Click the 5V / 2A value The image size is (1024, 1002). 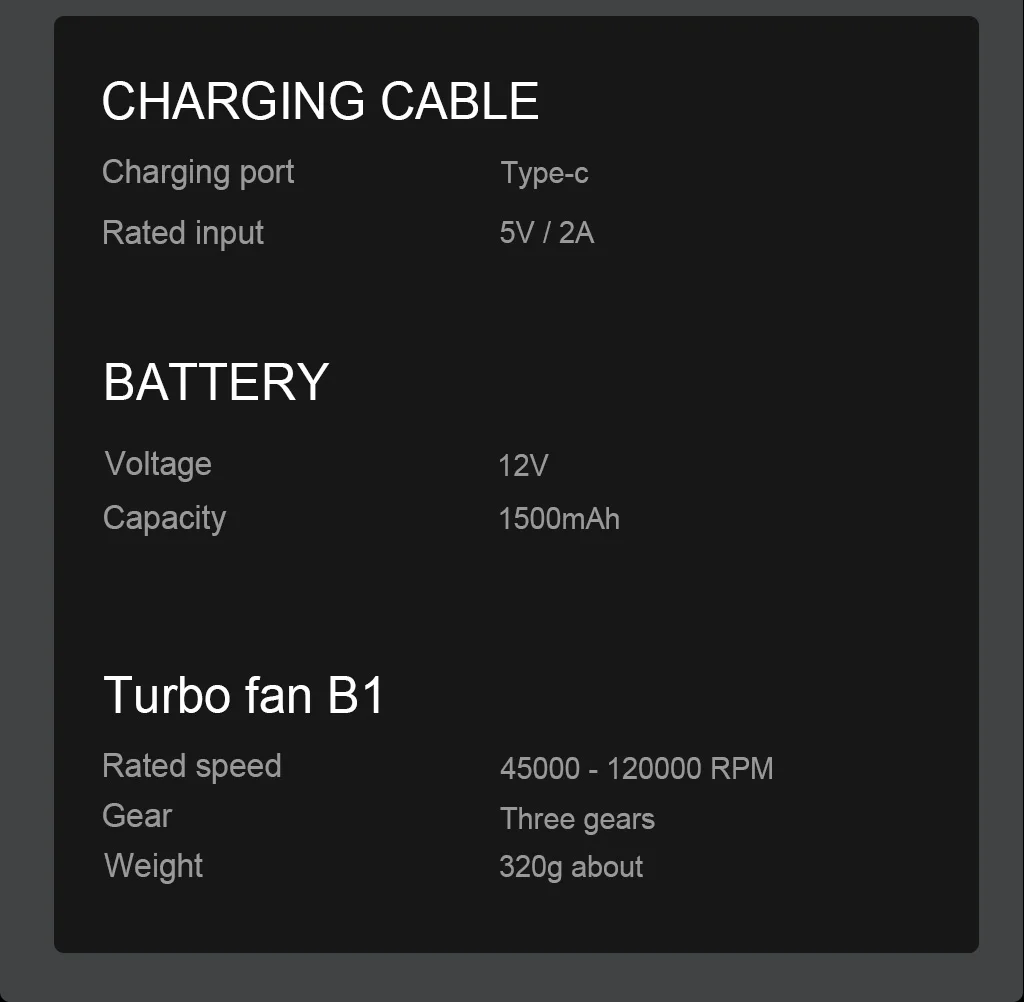547,233
